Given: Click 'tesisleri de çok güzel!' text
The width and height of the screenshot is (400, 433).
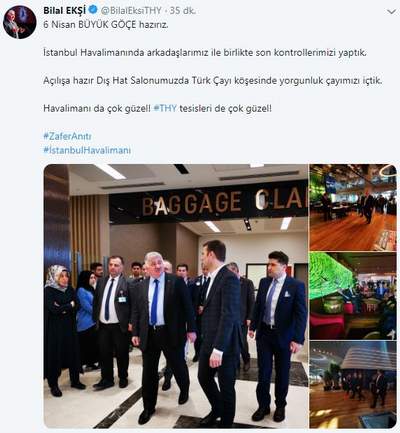Looking at the screenshot, I should tap(226, 108).
